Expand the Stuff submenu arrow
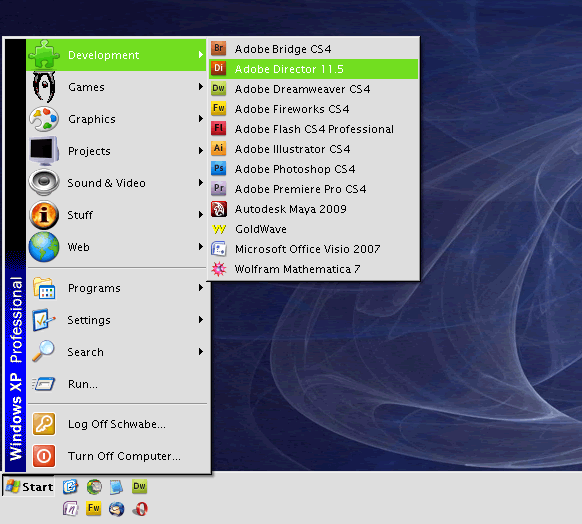Viewport: 582px width, 524px height. tap(201, 214)
